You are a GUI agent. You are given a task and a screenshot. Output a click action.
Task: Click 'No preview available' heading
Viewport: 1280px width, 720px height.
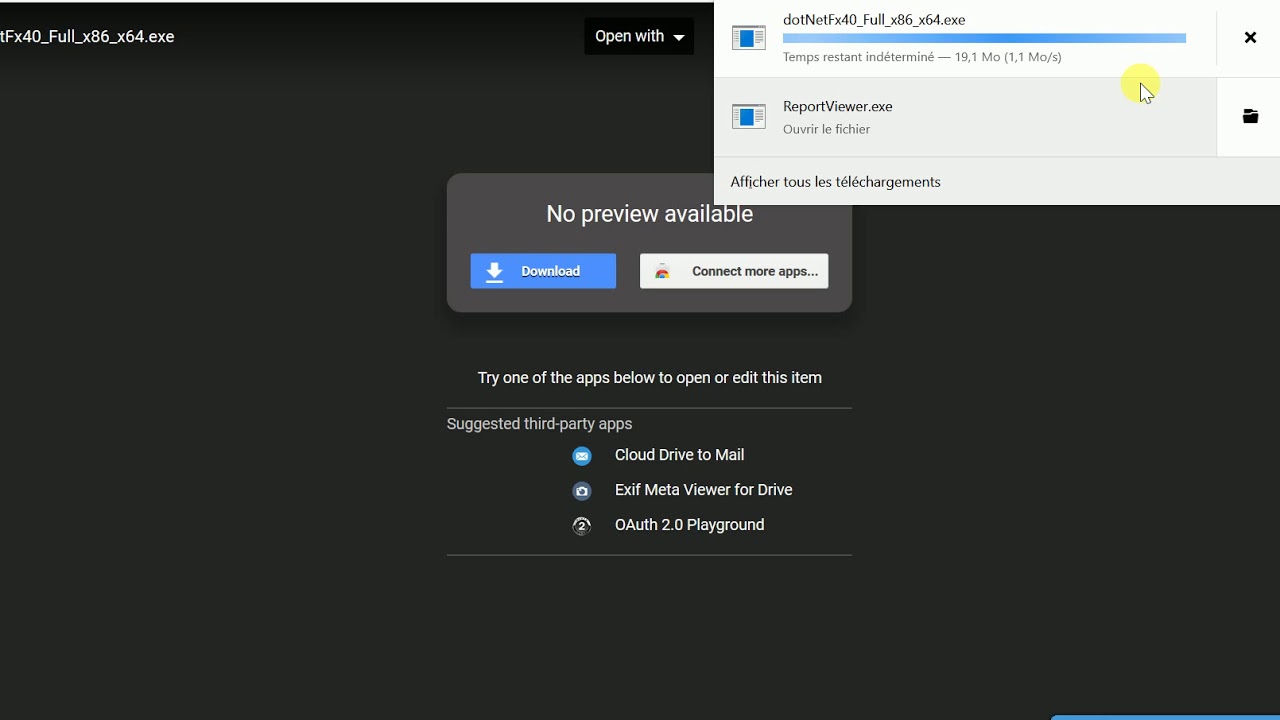coord(649,214)
